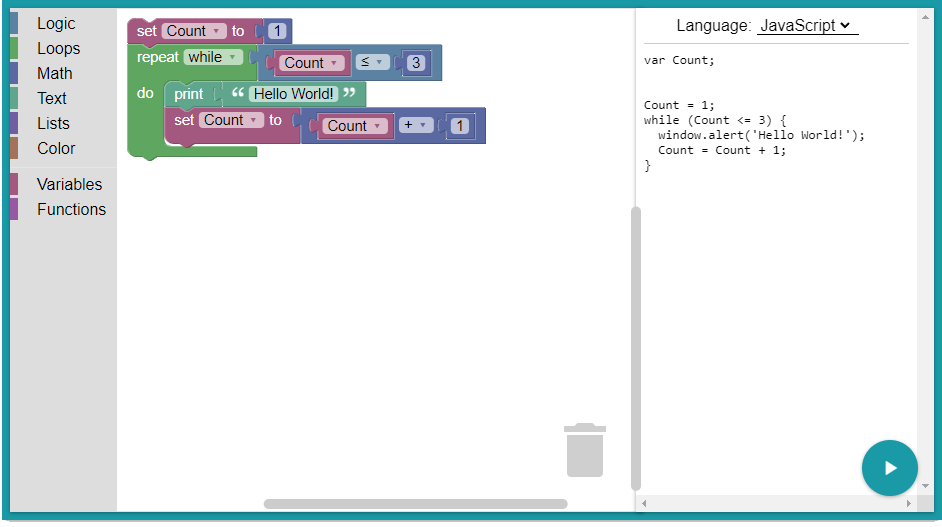Image resolution: width=942 pixels, height=527 pixels.
Task: Click the code panel scroll-up arrow
Action: click(925, 17)
